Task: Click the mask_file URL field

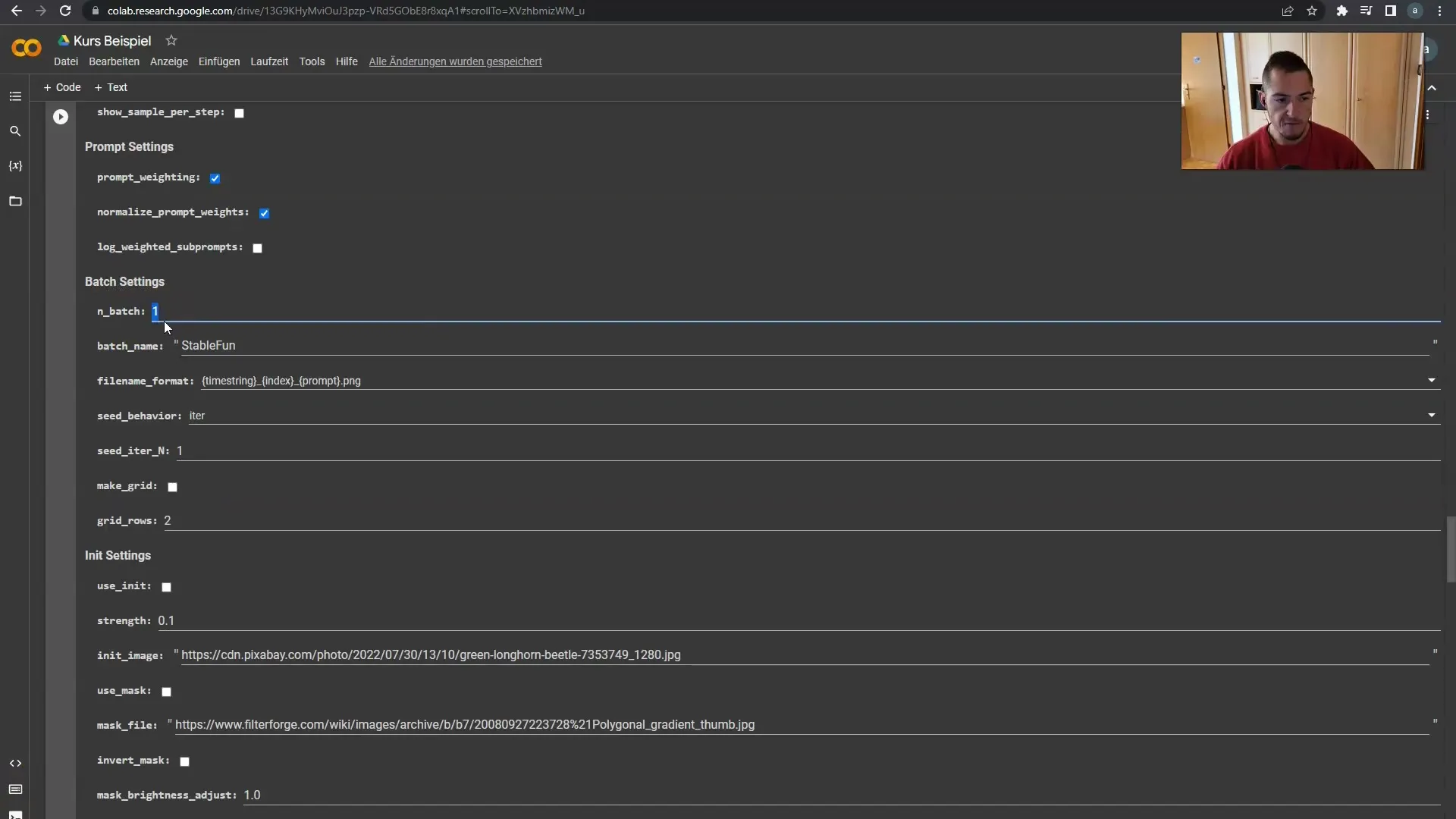Action: coord(802,725)
